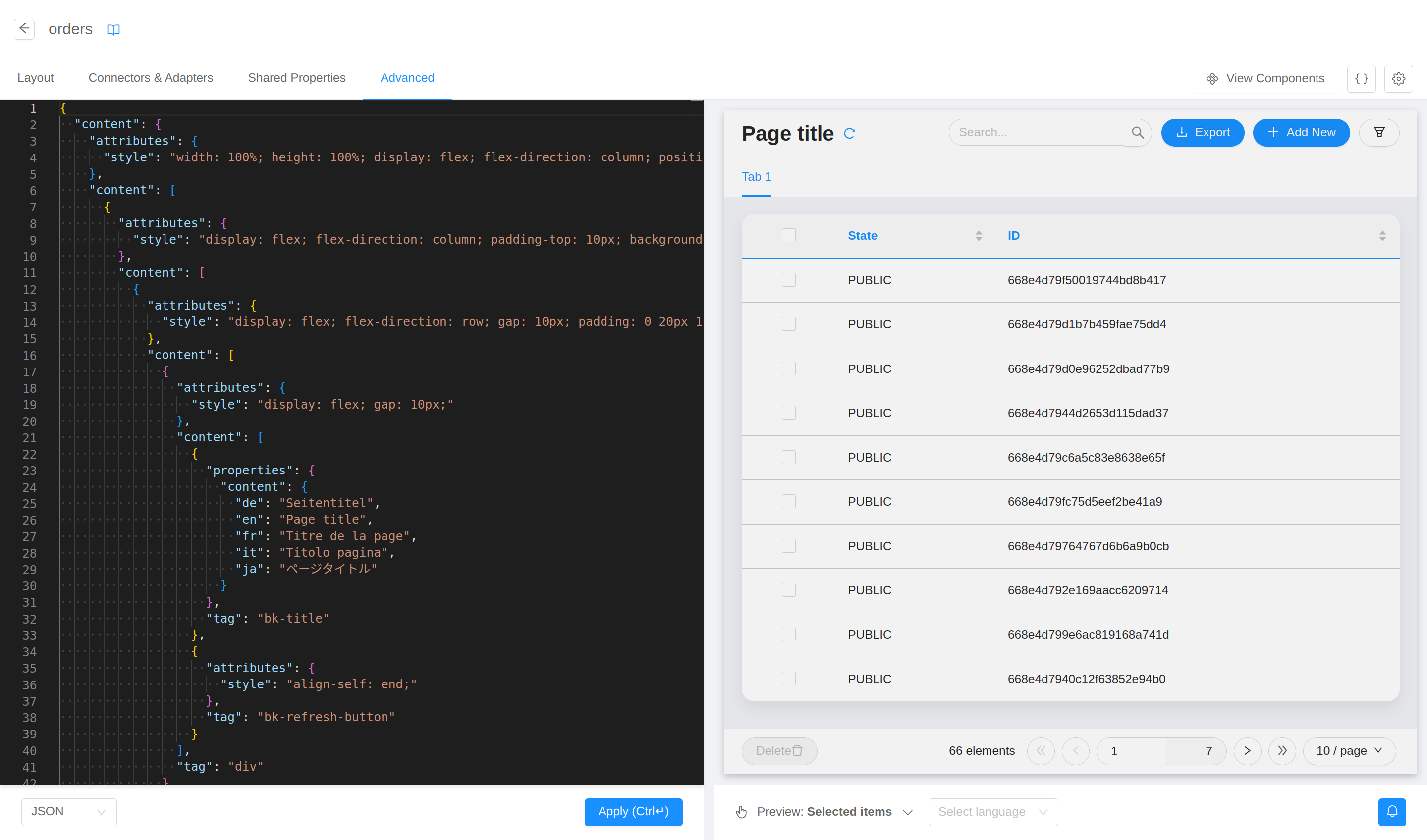Open the 10 / page dropdown
Image resolution: width=1427 pixels, height=840 pixels.
pos(1349,751)
